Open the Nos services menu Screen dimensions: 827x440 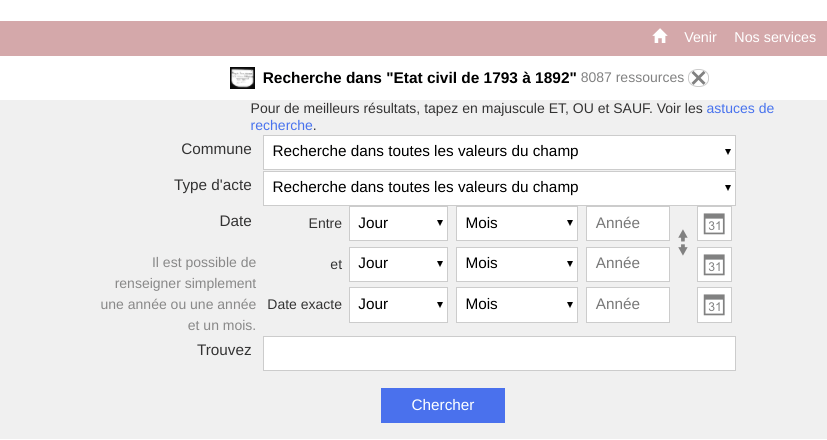(x=775, y=37)
